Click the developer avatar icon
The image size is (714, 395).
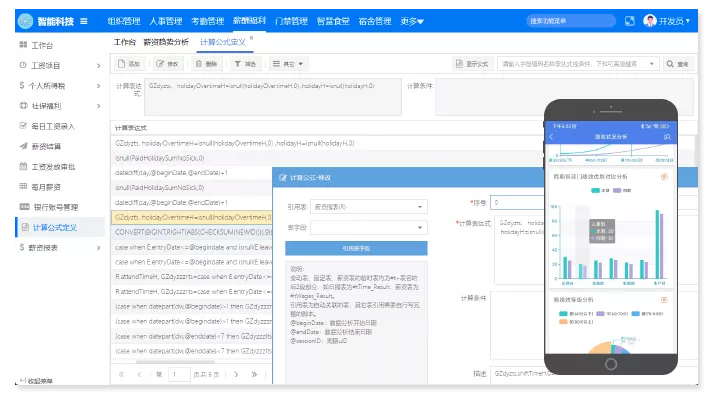[650, 21]
